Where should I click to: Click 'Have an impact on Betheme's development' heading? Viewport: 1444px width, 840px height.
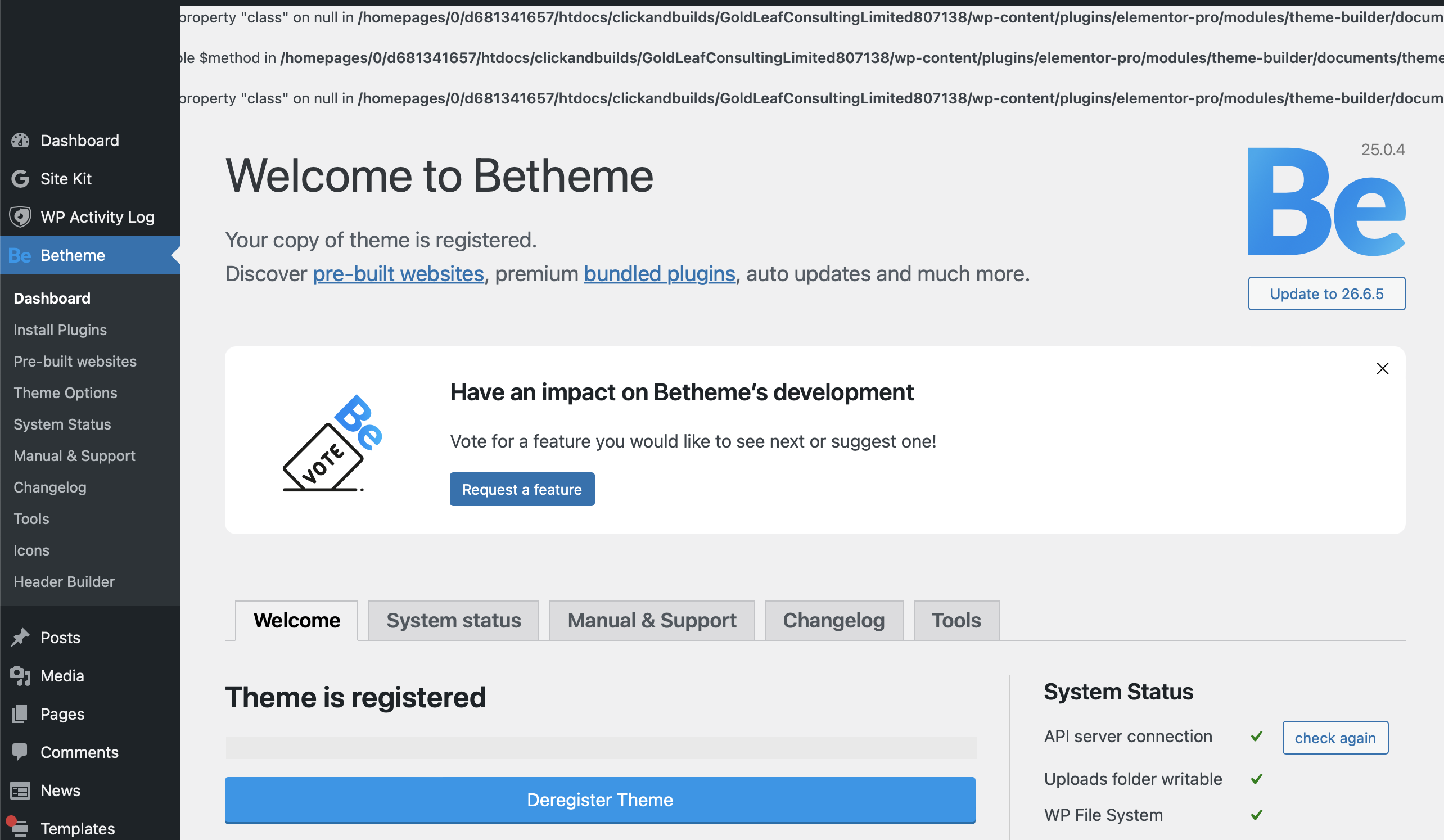682,392
